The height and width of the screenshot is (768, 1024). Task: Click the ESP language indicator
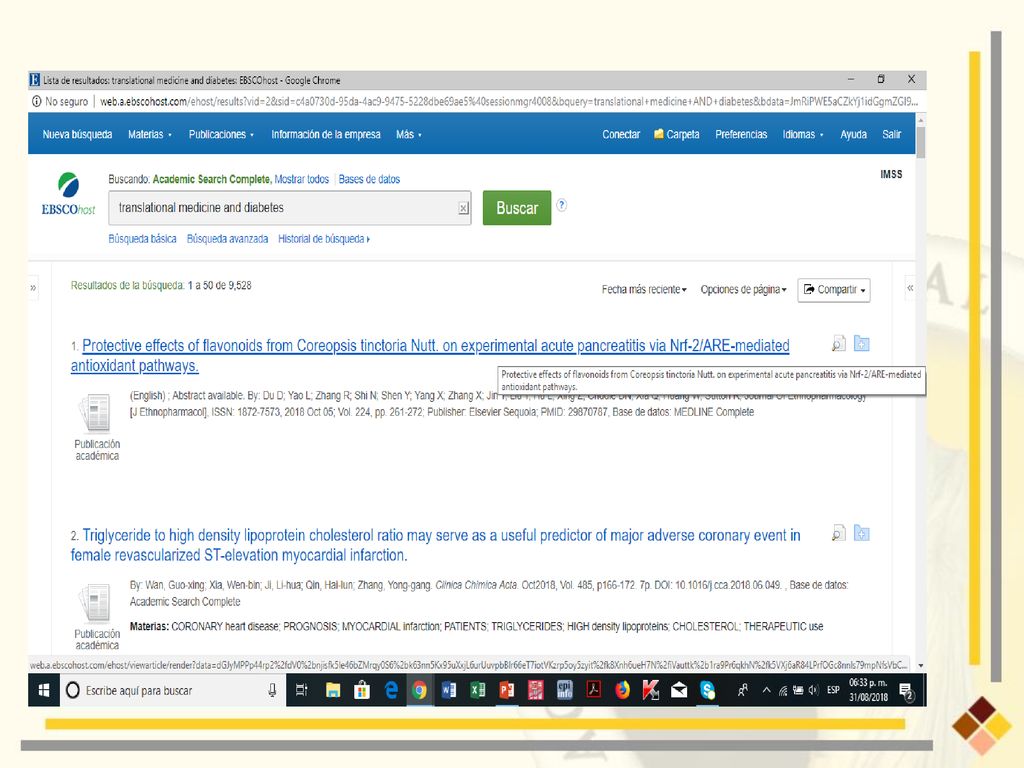[x=833, y=690]
